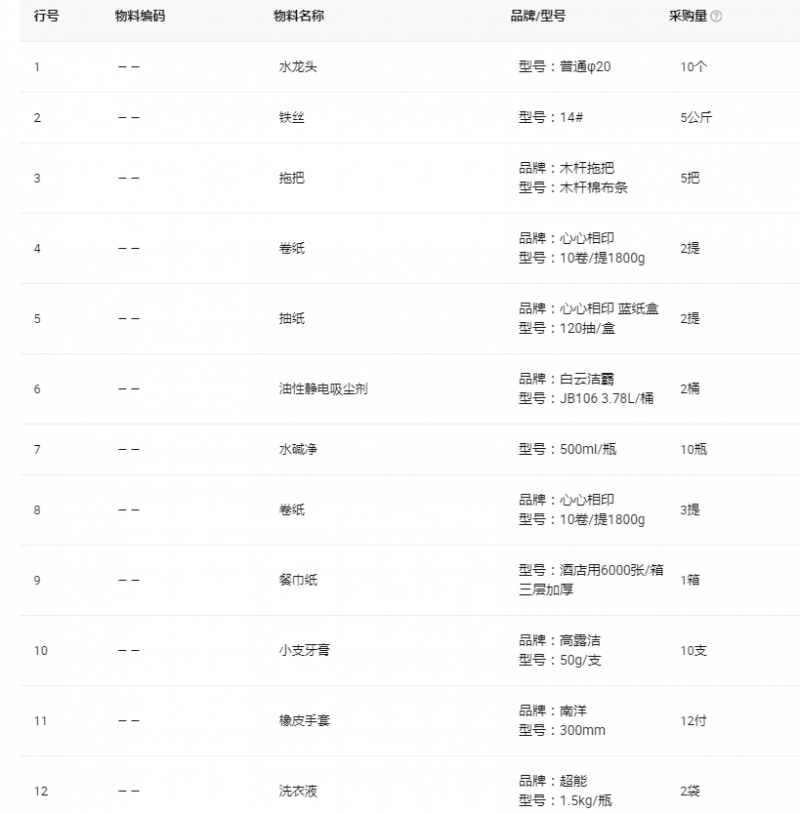800x813 pixels.
Task: Click the 白云洁霸 brand cell
Action: [x=566, y=379]
